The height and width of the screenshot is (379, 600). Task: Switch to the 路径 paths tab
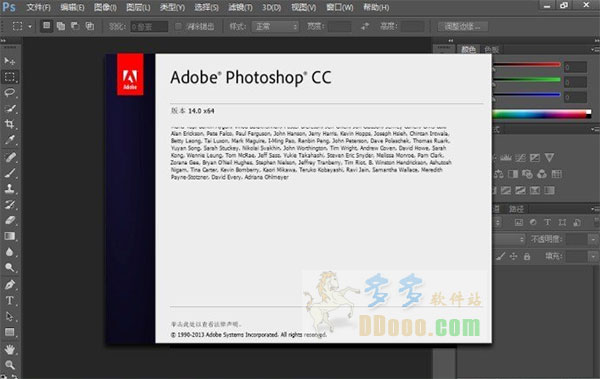(x=516, y=209)
